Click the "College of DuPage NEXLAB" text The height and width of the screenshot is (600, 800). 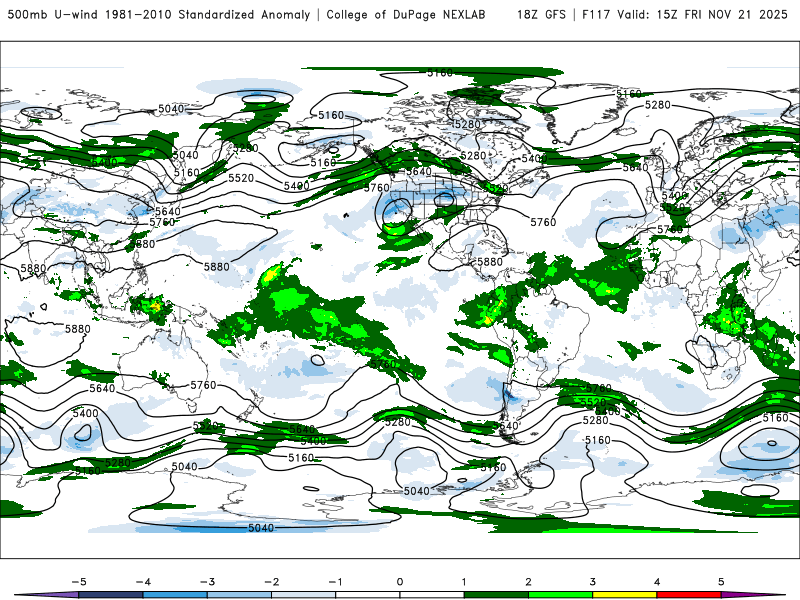(406, 15)
